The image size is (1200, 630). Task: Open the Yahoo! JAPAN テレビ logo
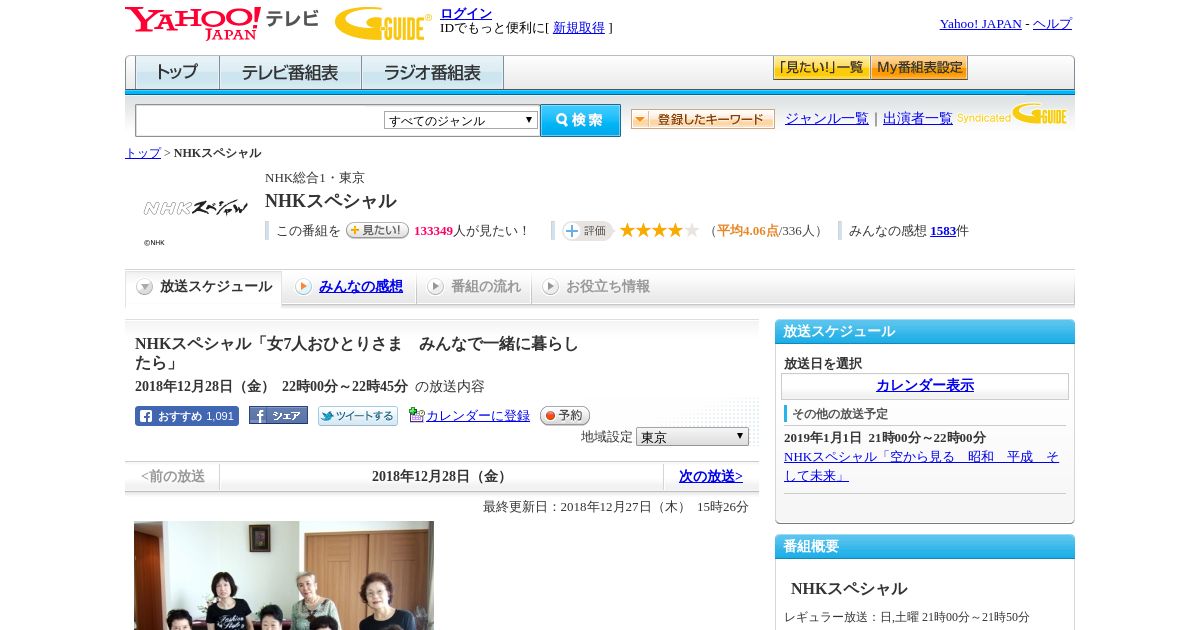click(x=222, y=23)
